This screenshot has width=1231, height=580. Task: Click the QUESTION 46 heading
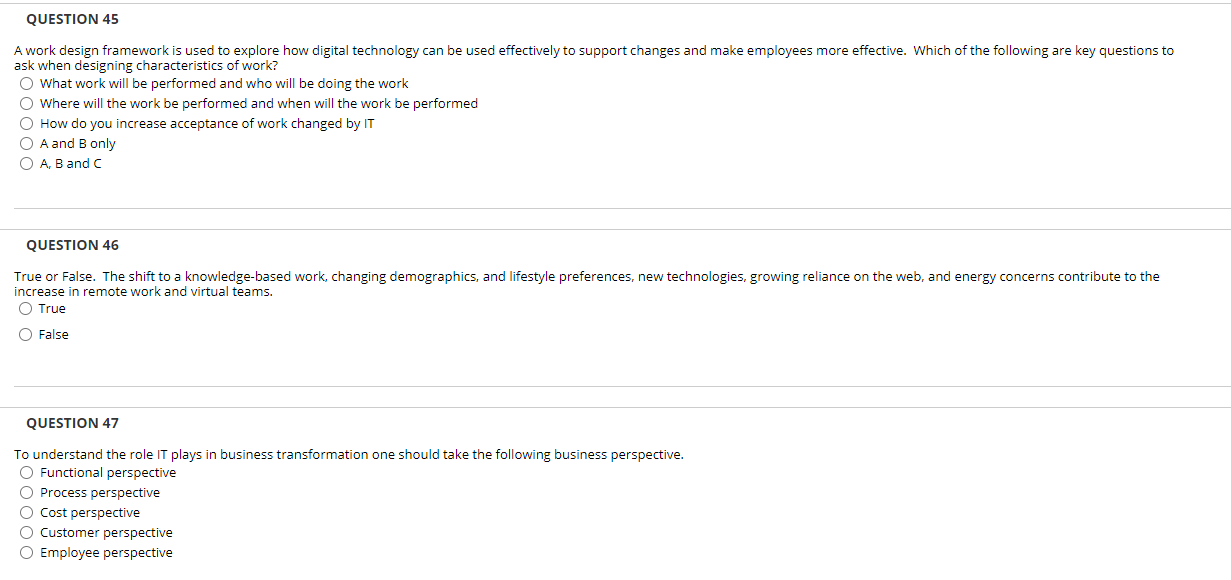(x=72, y=244)
